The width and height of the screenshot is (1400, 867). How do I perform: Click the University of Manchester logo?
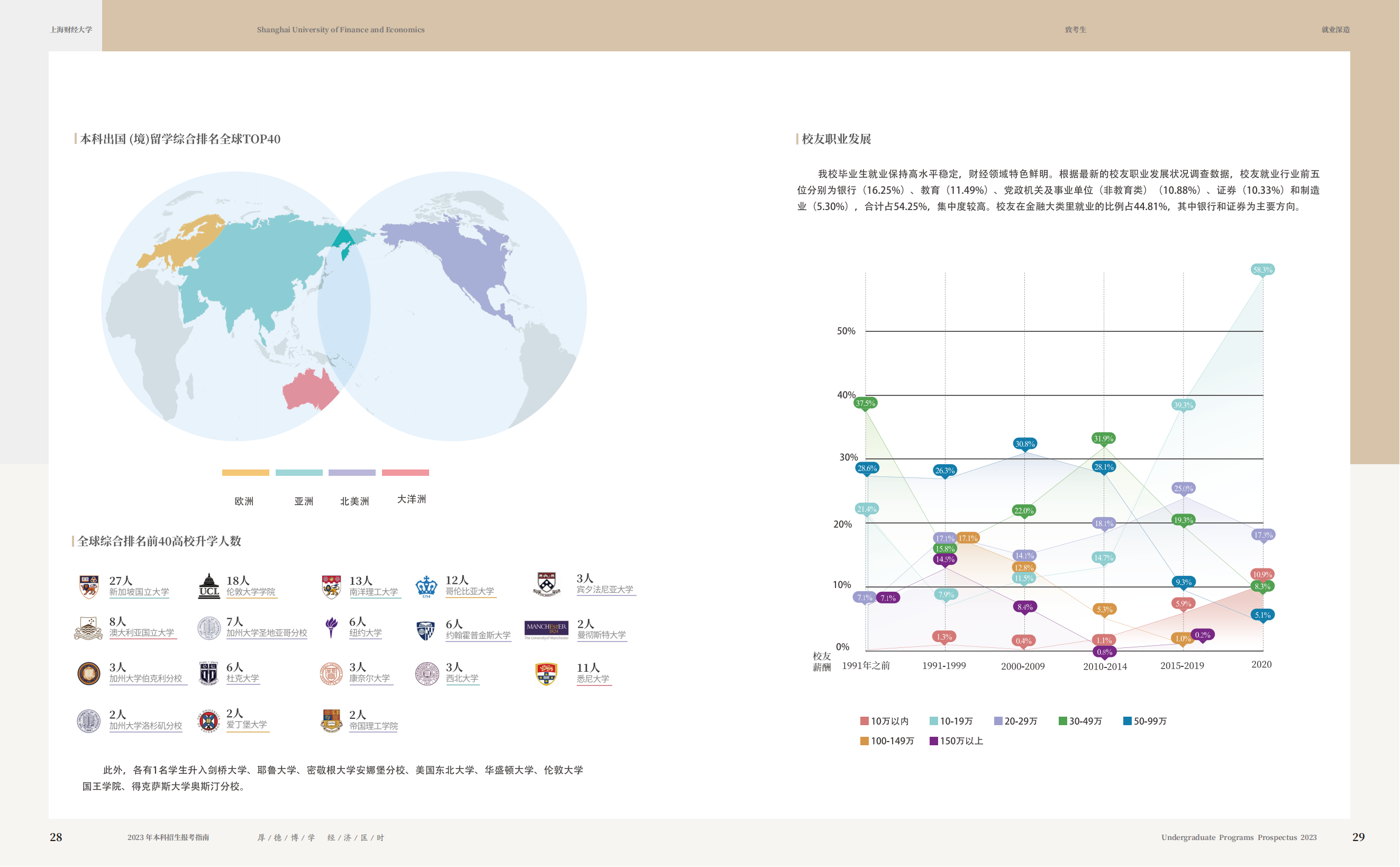[546, 630]
